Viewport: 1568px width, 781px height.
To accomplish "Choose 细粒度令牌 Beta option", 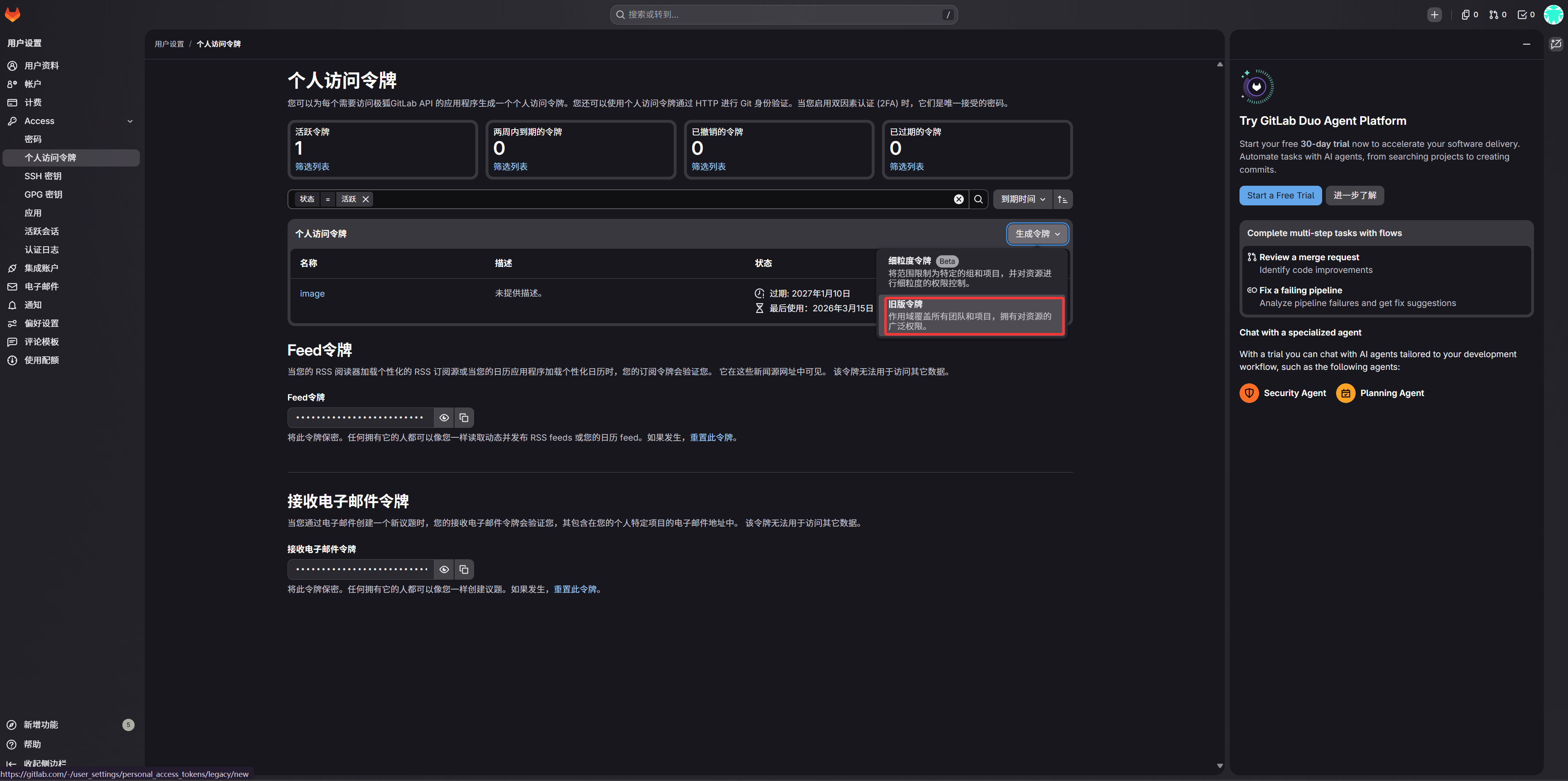I will (972, 272).
